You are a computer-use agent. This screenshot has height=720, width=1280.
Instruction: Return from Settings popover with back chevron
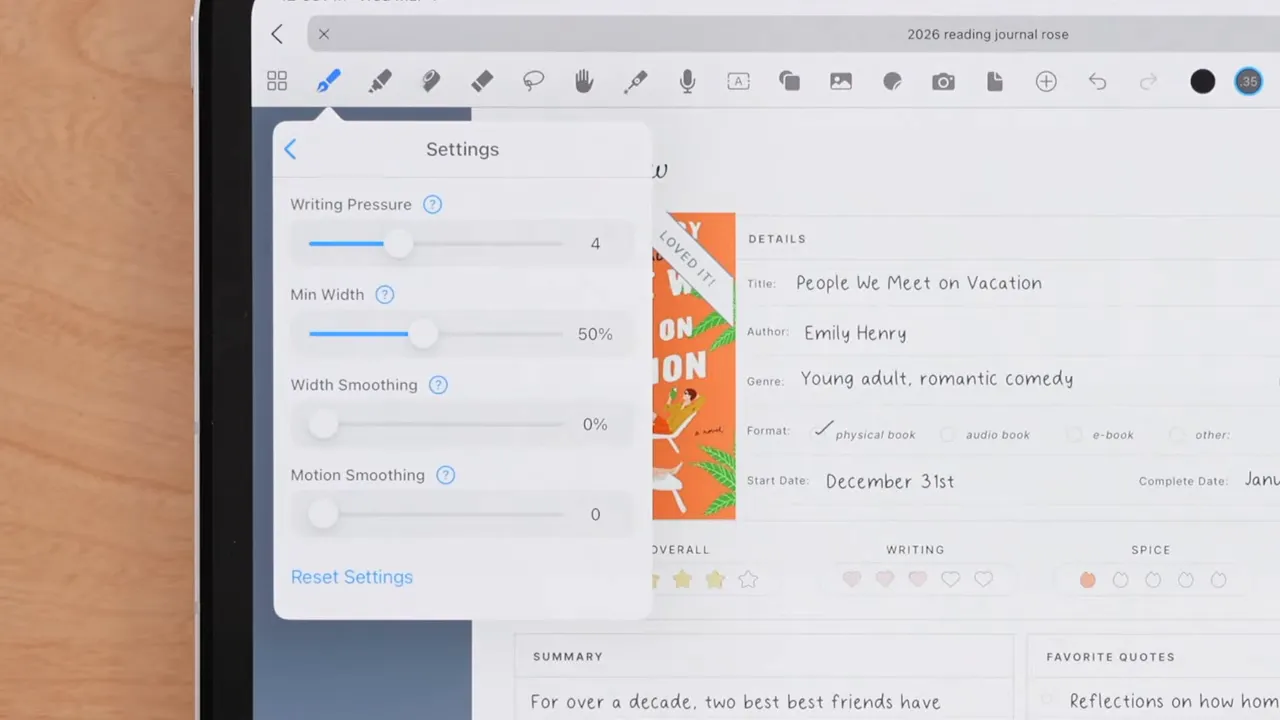click(x=290, y=149)
